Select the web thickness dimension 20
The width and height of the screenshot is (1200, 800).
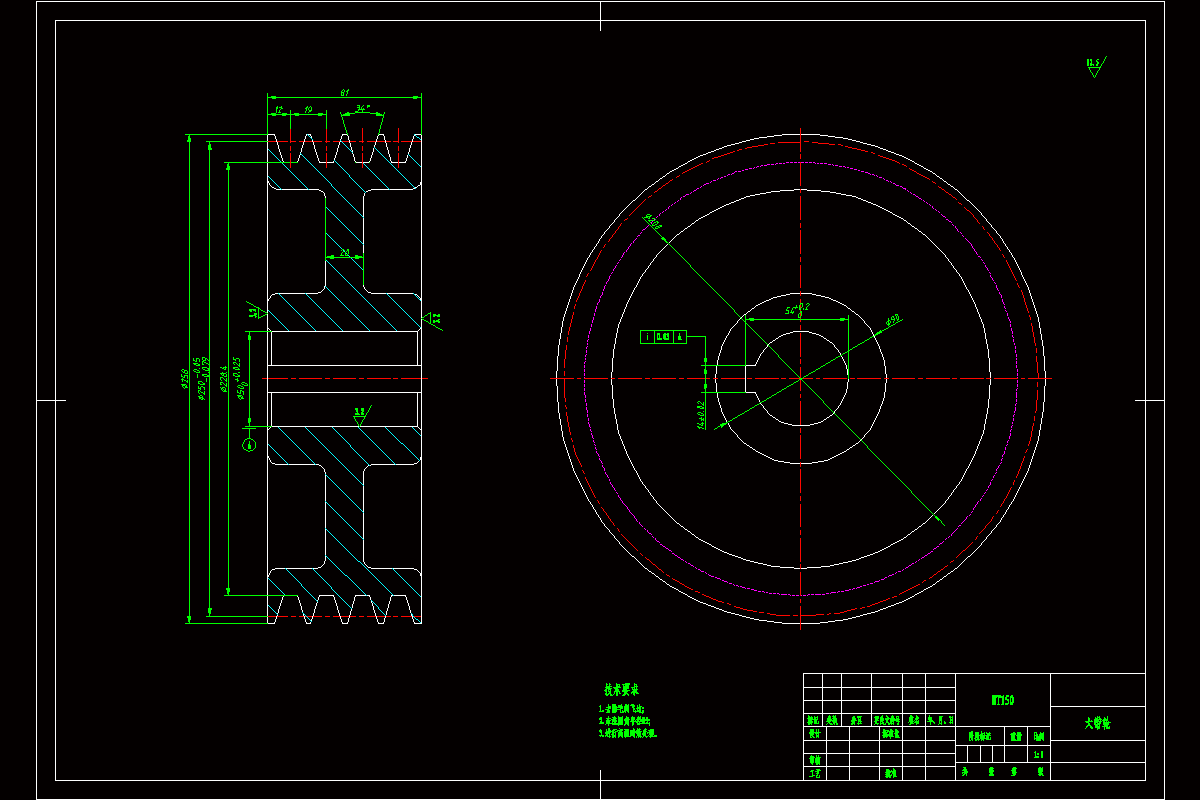point(345,254)
